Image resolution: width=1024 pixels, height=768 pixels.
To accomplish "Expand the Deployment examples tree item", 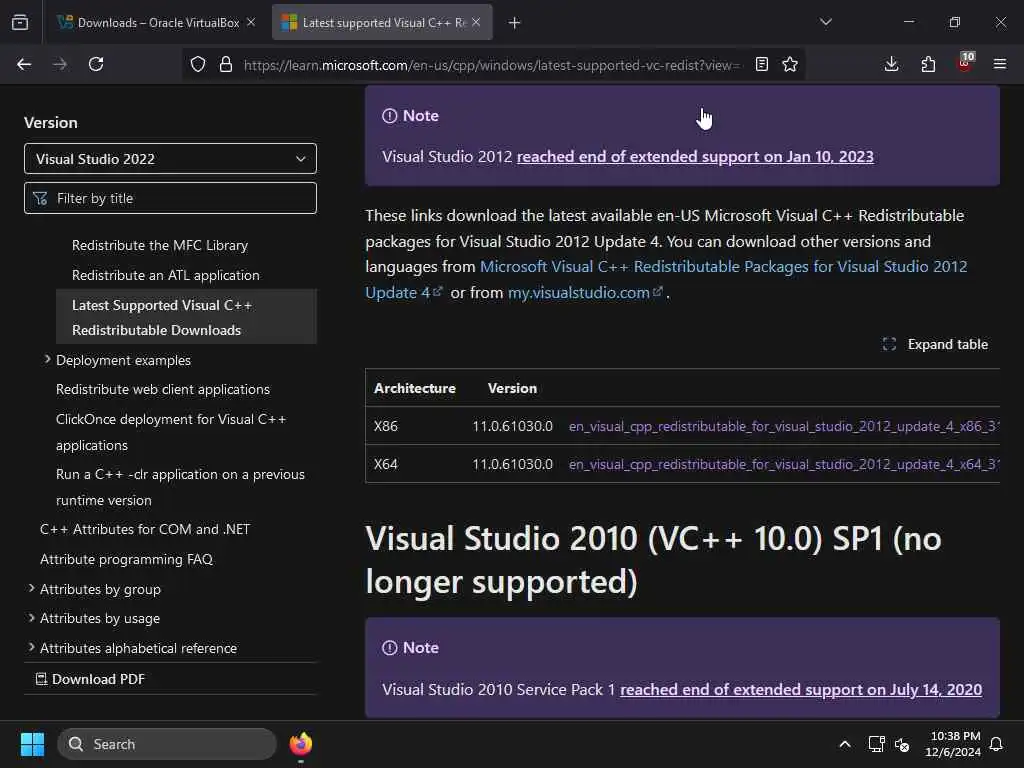I will coord(47,359).
